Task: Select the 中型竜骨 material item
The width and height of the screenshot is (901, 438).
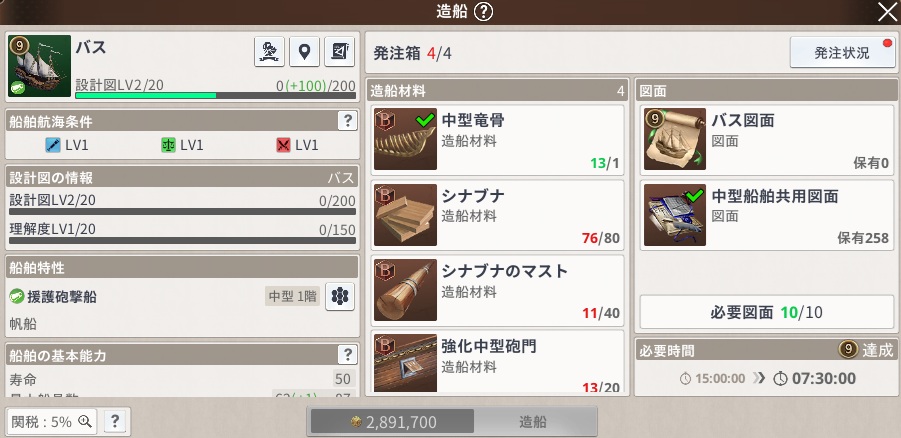Action: coord(497,139)
